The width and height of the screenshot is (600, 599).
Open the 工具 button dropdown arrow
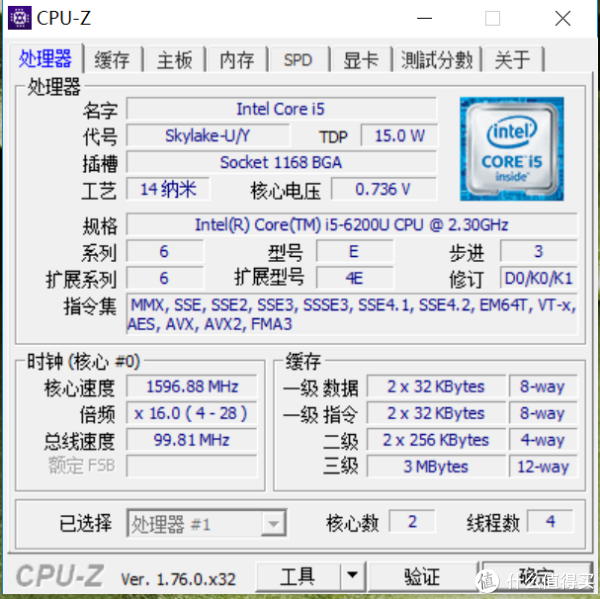coord(353,576)
